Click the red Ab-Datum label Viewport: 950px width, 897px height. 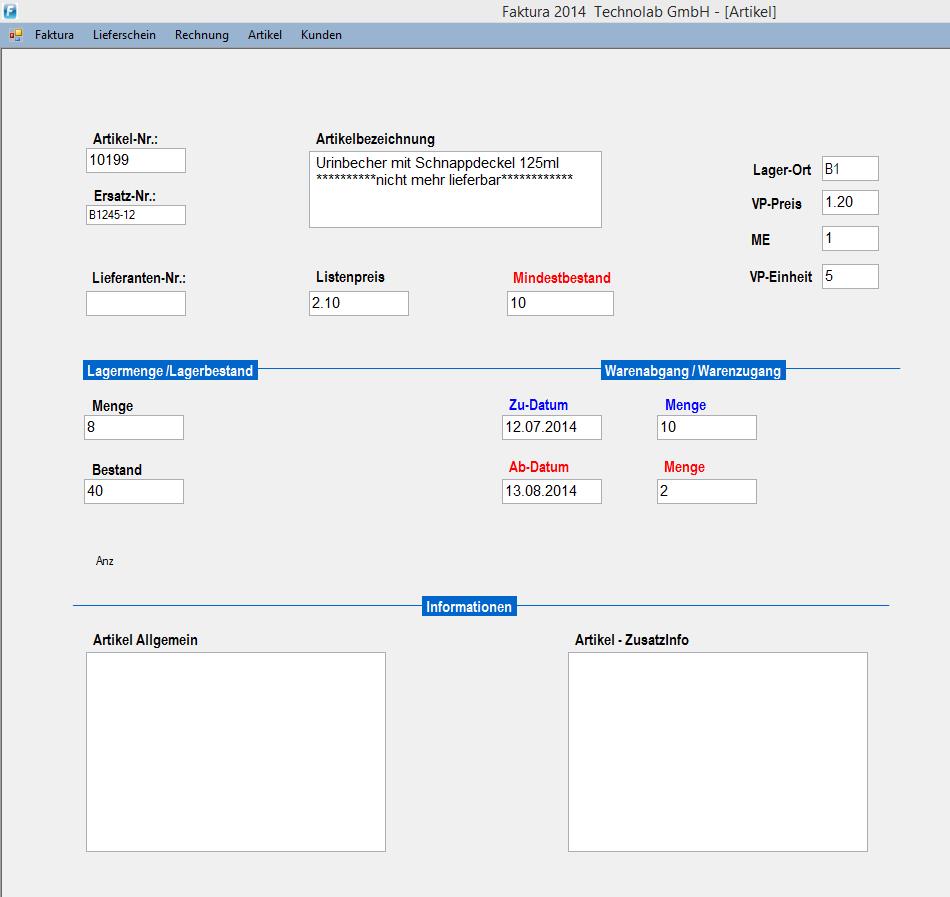[539, 467]
